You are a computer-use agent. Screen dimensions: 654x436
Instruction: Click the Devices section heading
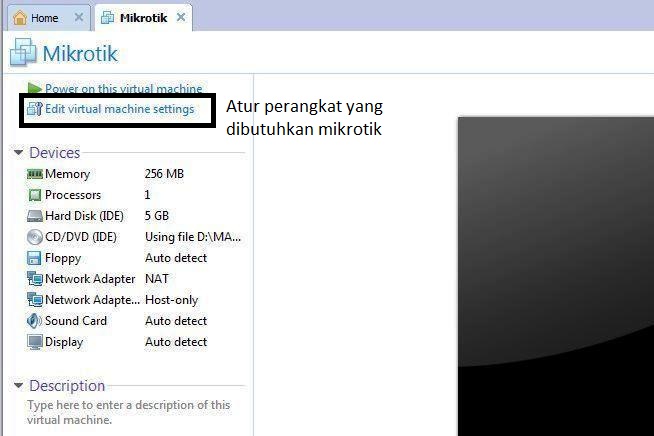coord(55,153)
